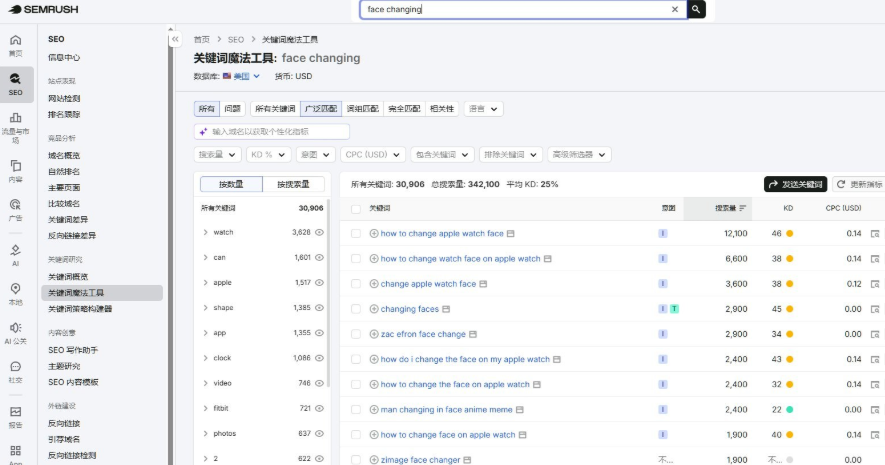The width and height of the screenshot is (885, 465).
Task: Open the database country dropdown
Action: (242, 76)
